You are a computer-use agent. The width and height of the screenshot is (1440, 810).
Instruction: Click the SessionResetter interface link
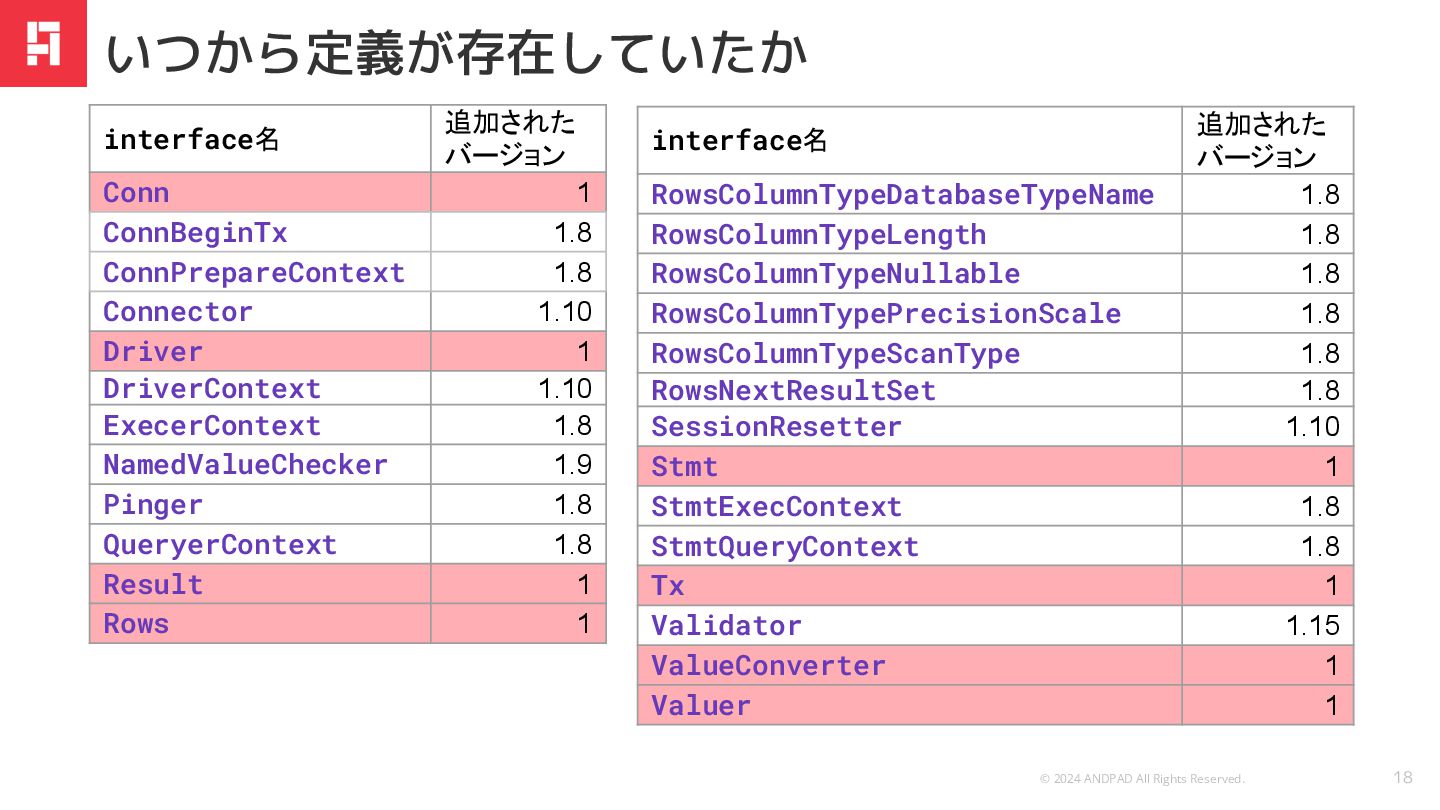click(x=776, y=427)
